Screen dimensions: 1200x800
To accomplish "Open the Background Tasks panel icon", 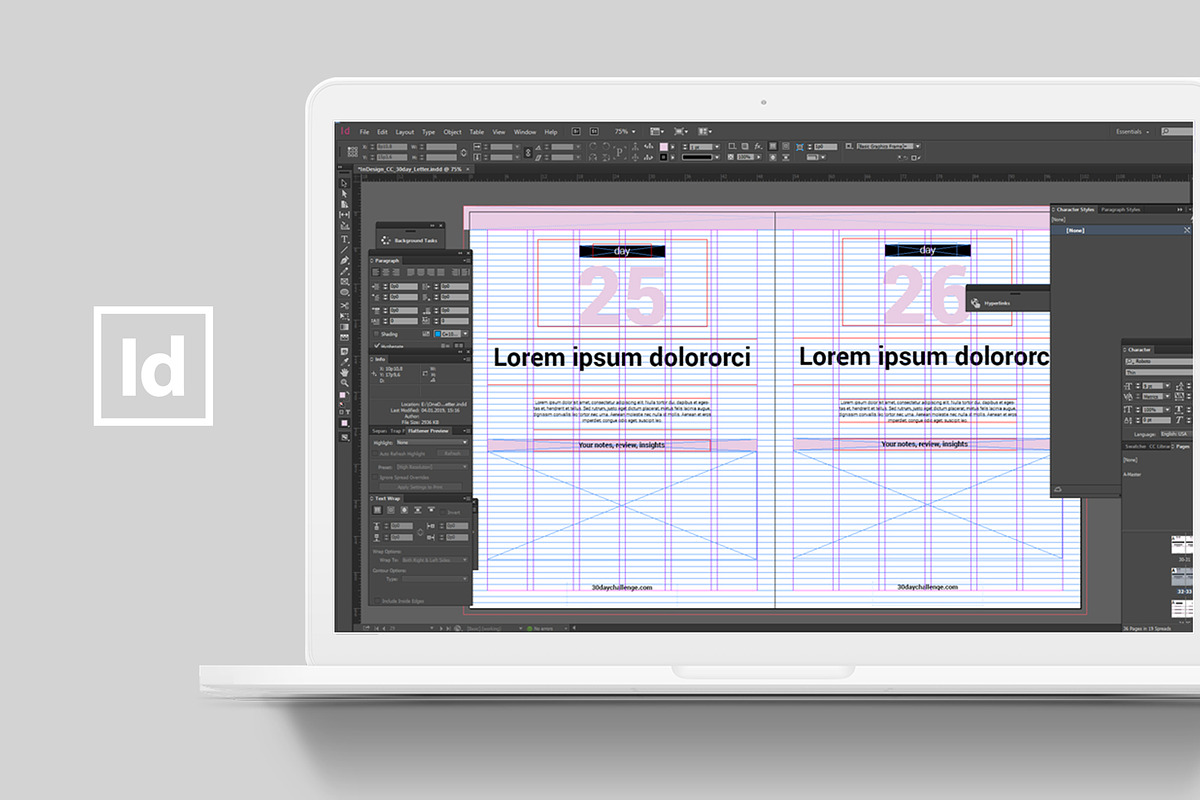I will point(386,240).
